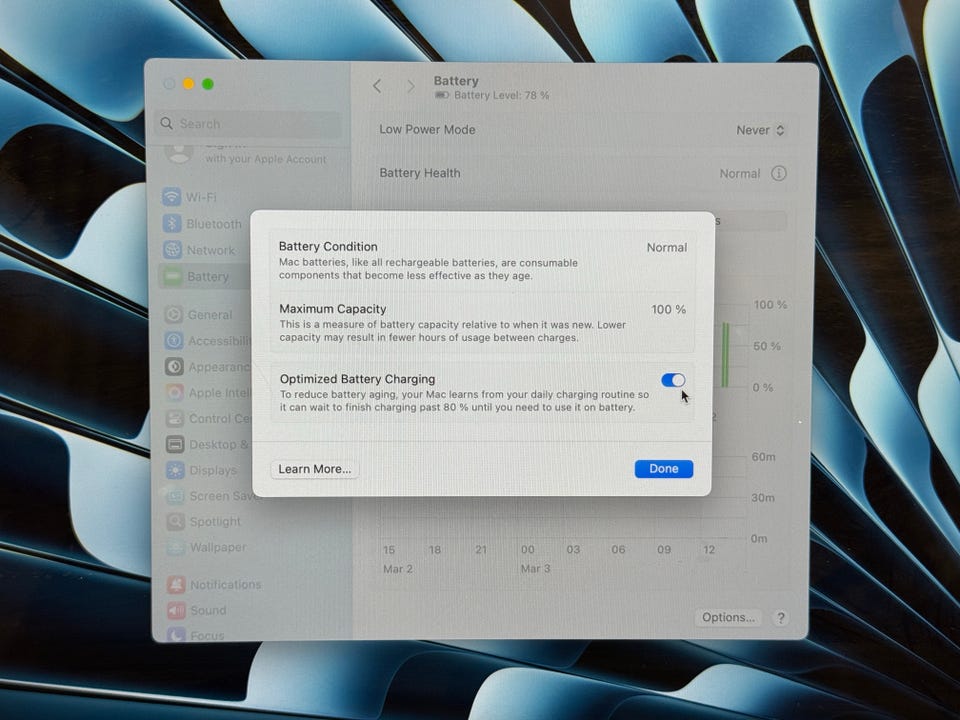Open the Options button
The image size is (960, 720).
(x=728, y=617)
